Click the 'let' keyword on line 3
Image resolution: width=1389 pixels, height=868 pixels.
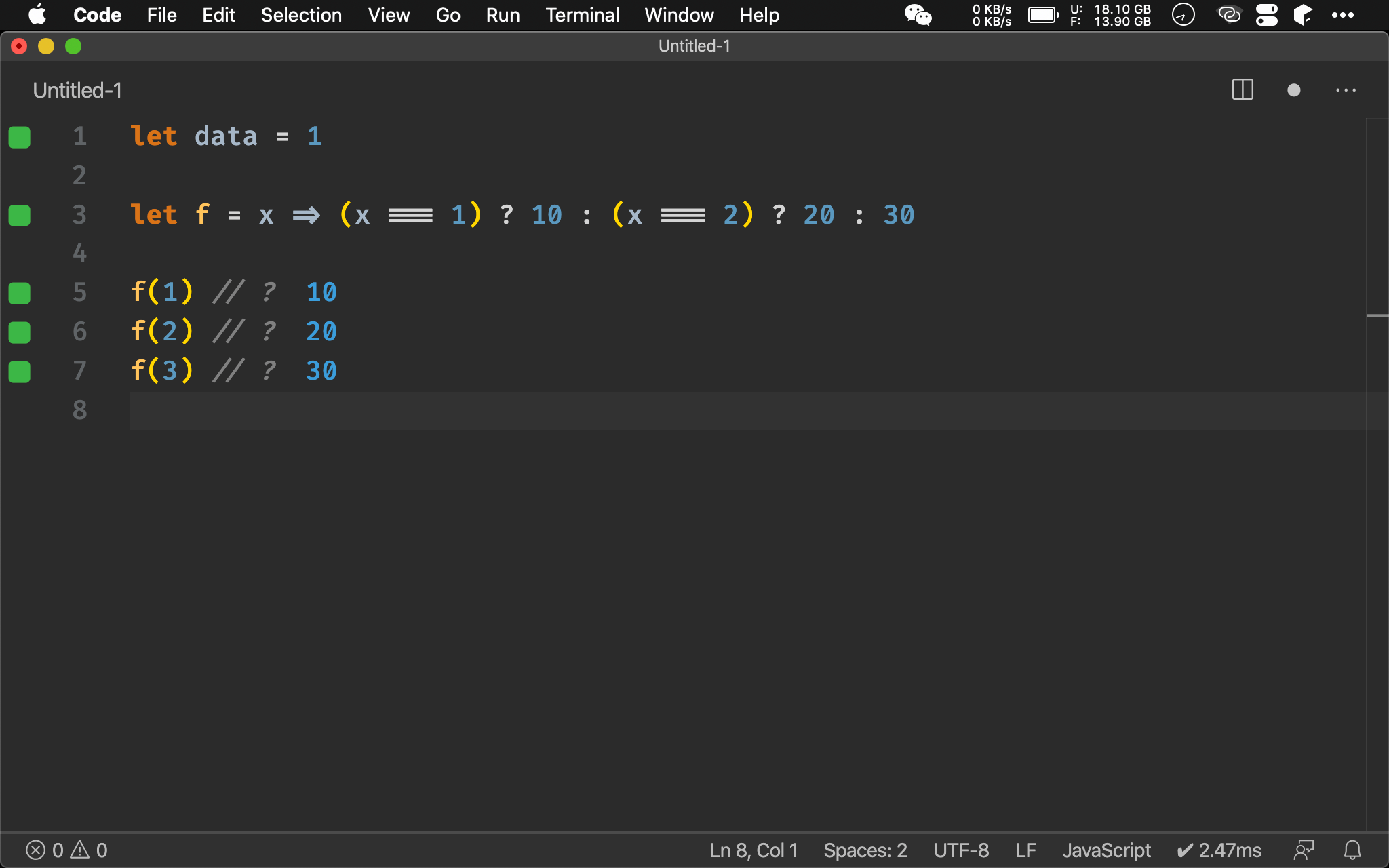[154, 215]
